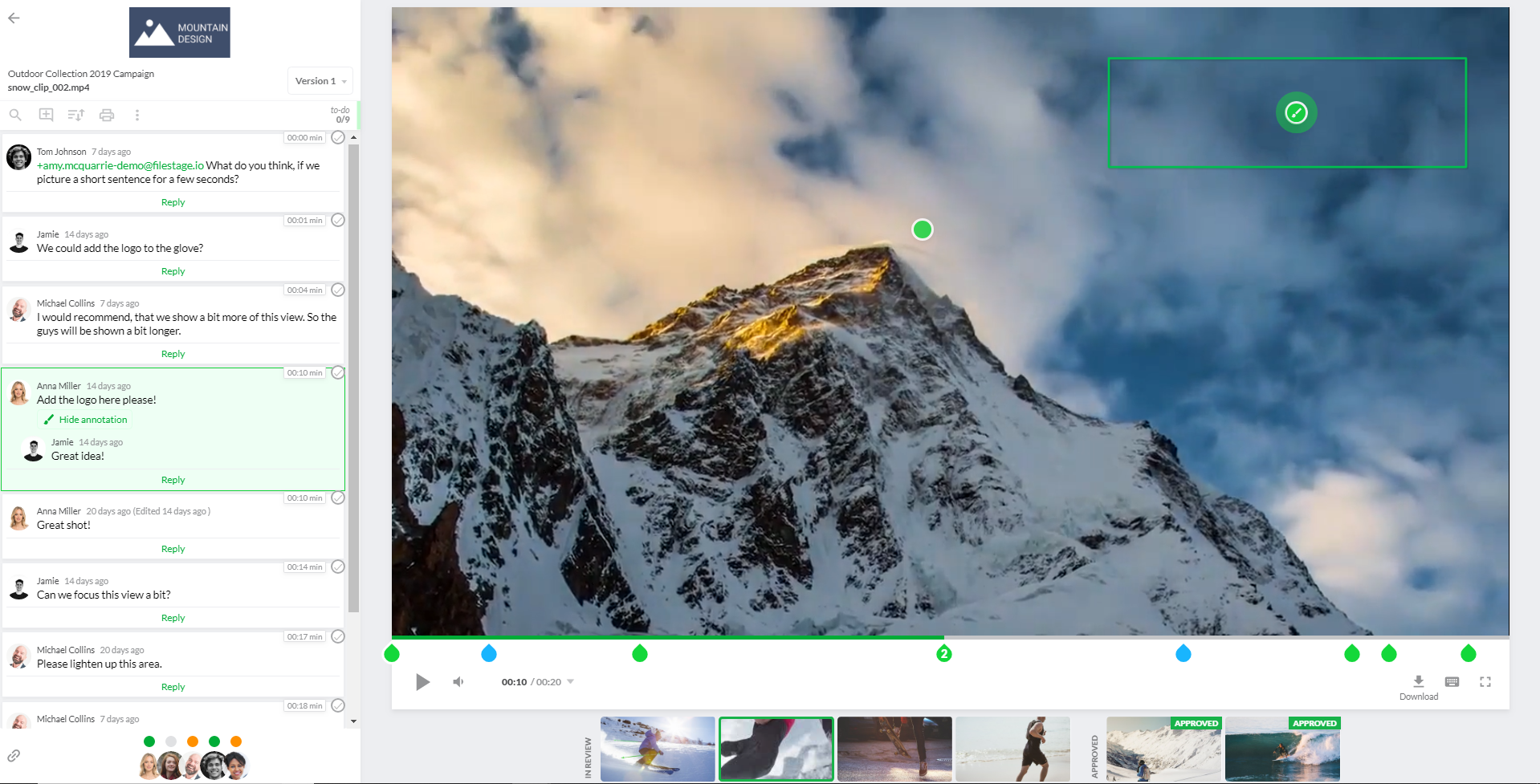Image resolution: width=1540 pixels, height=784 pixels.
Task: Go back using the back arrow
Action: click(14, 18)
